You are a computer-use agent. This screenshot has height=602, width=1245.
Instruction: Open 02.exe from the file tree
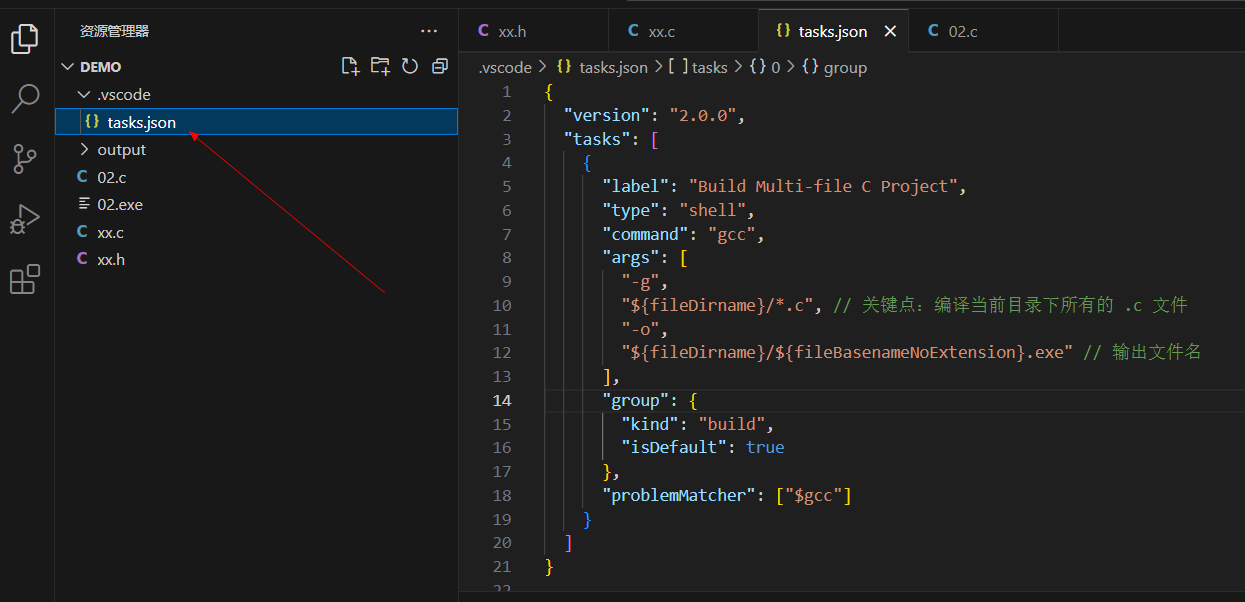pyautogui.click(x=257, y=204)
